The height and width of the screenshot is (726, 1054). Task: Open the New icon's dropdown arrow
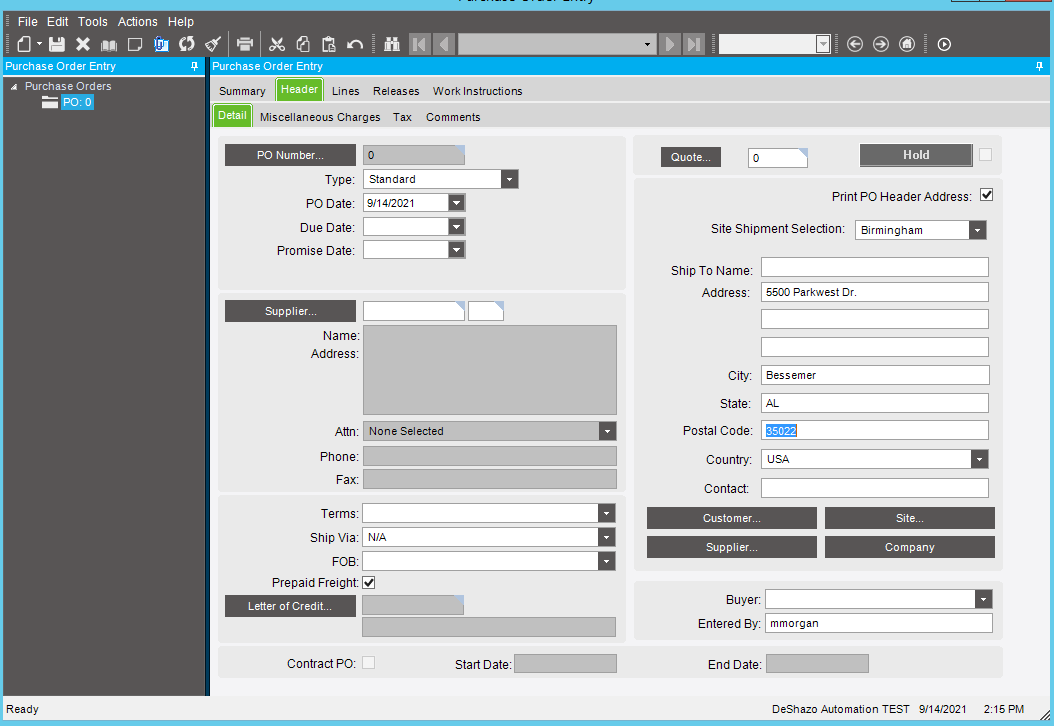tap(40, 44)
